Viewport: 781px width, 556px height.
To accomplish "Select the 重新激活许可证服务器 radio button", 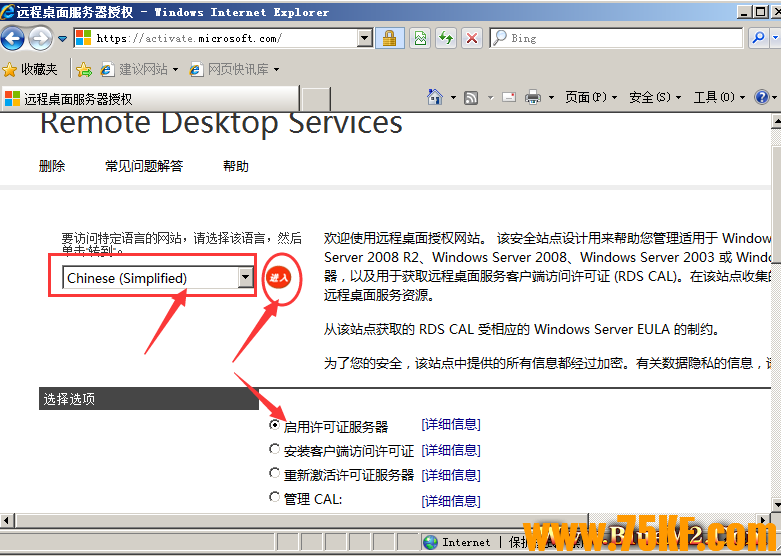I will pos(274,472).
